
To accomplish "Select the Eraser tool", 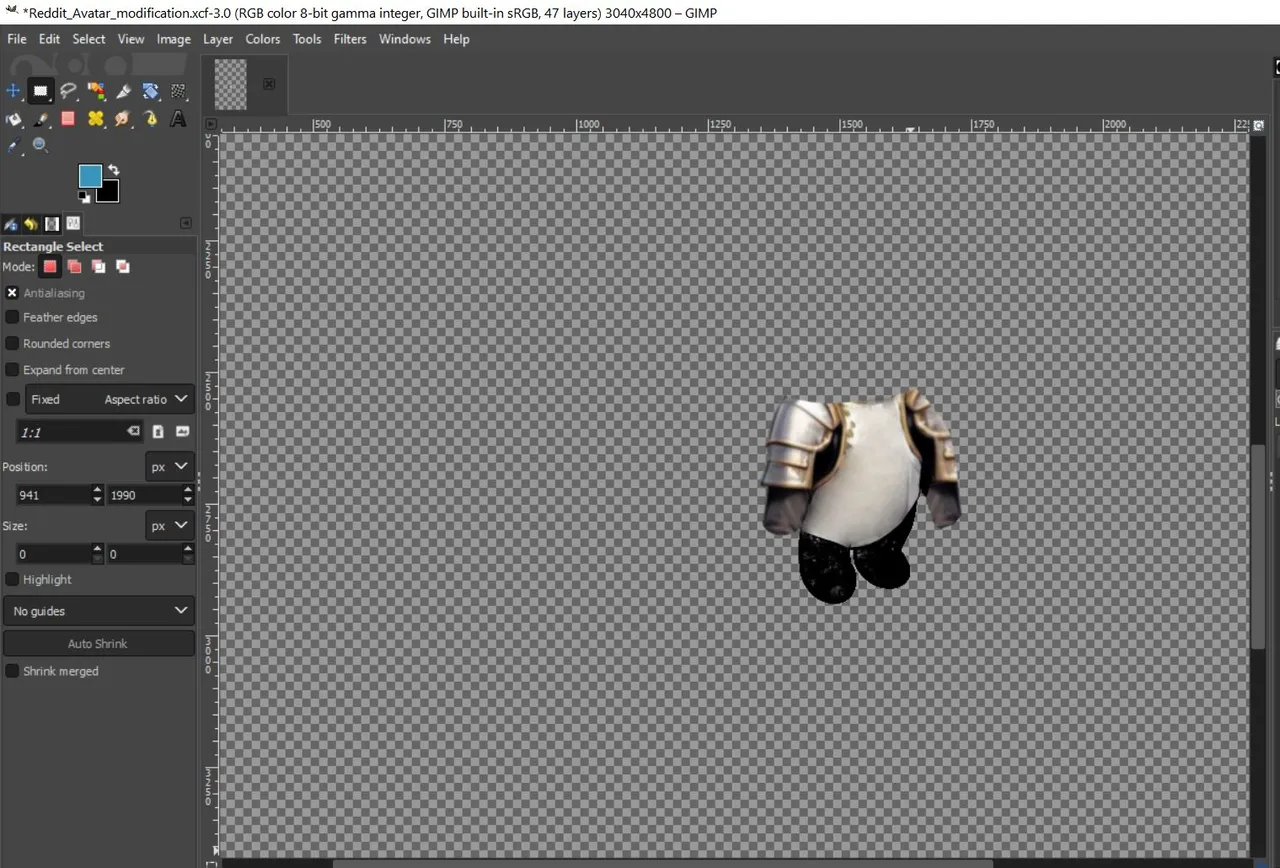I will coord(68,119).
